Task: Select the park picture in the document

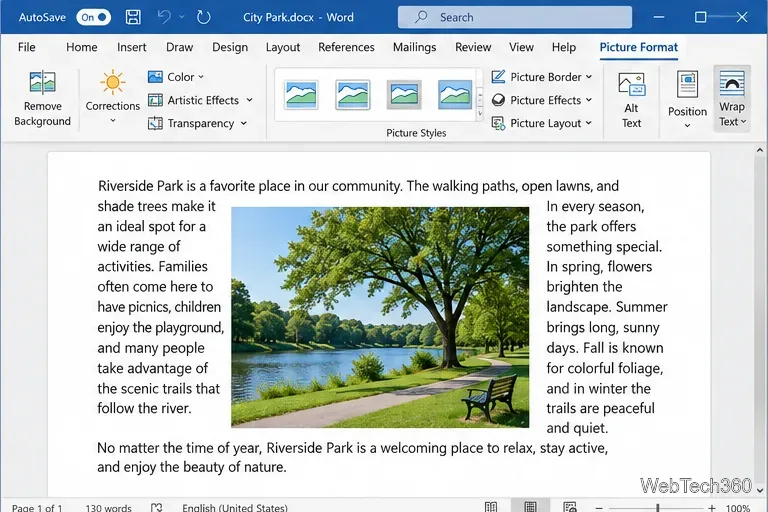Action: click(x=380, y=317)
